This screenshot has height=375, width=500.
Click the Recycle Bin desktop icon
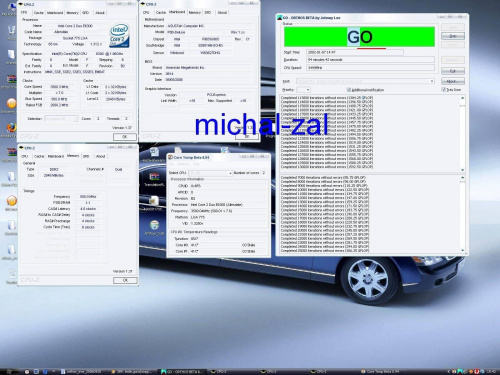click(11, 30)
